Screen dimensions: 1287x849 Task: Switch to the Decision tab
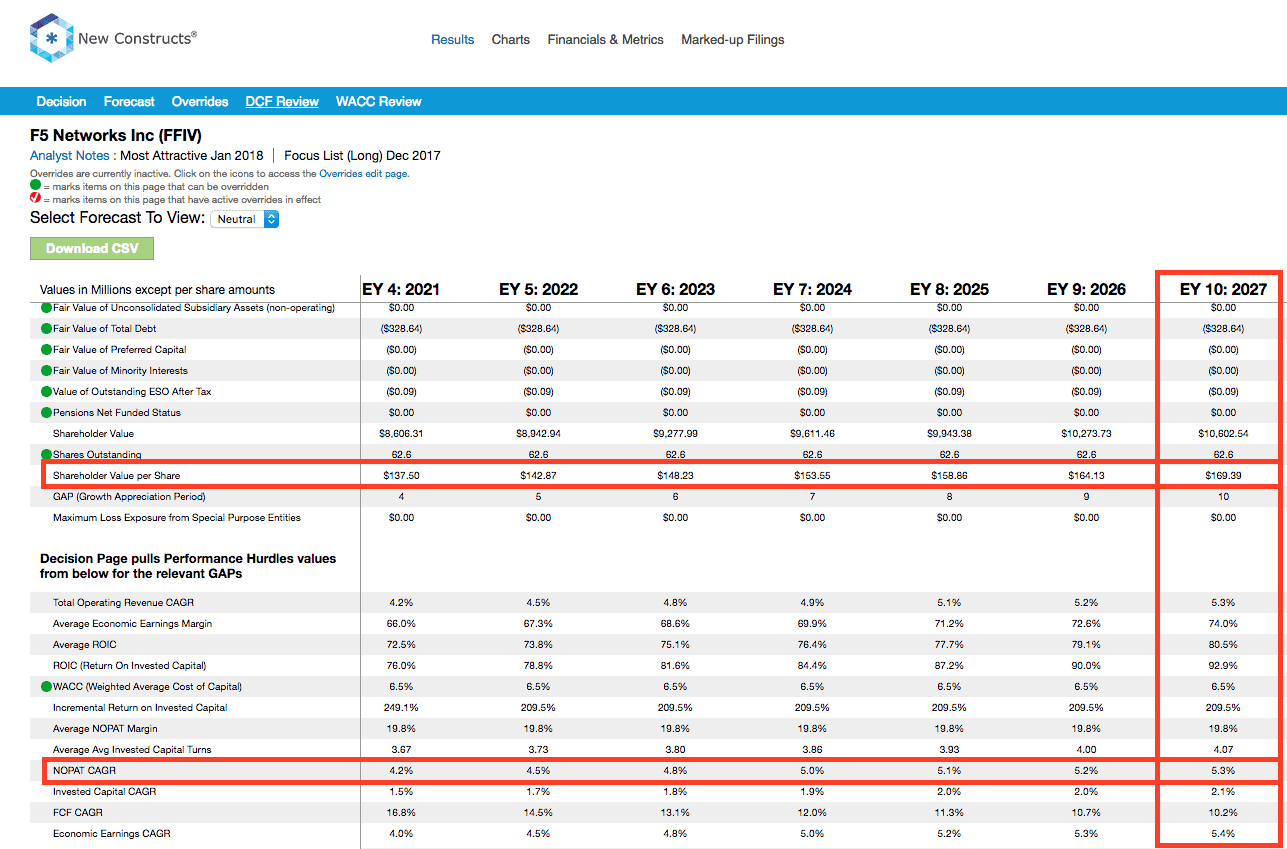[x=61, y=101]
